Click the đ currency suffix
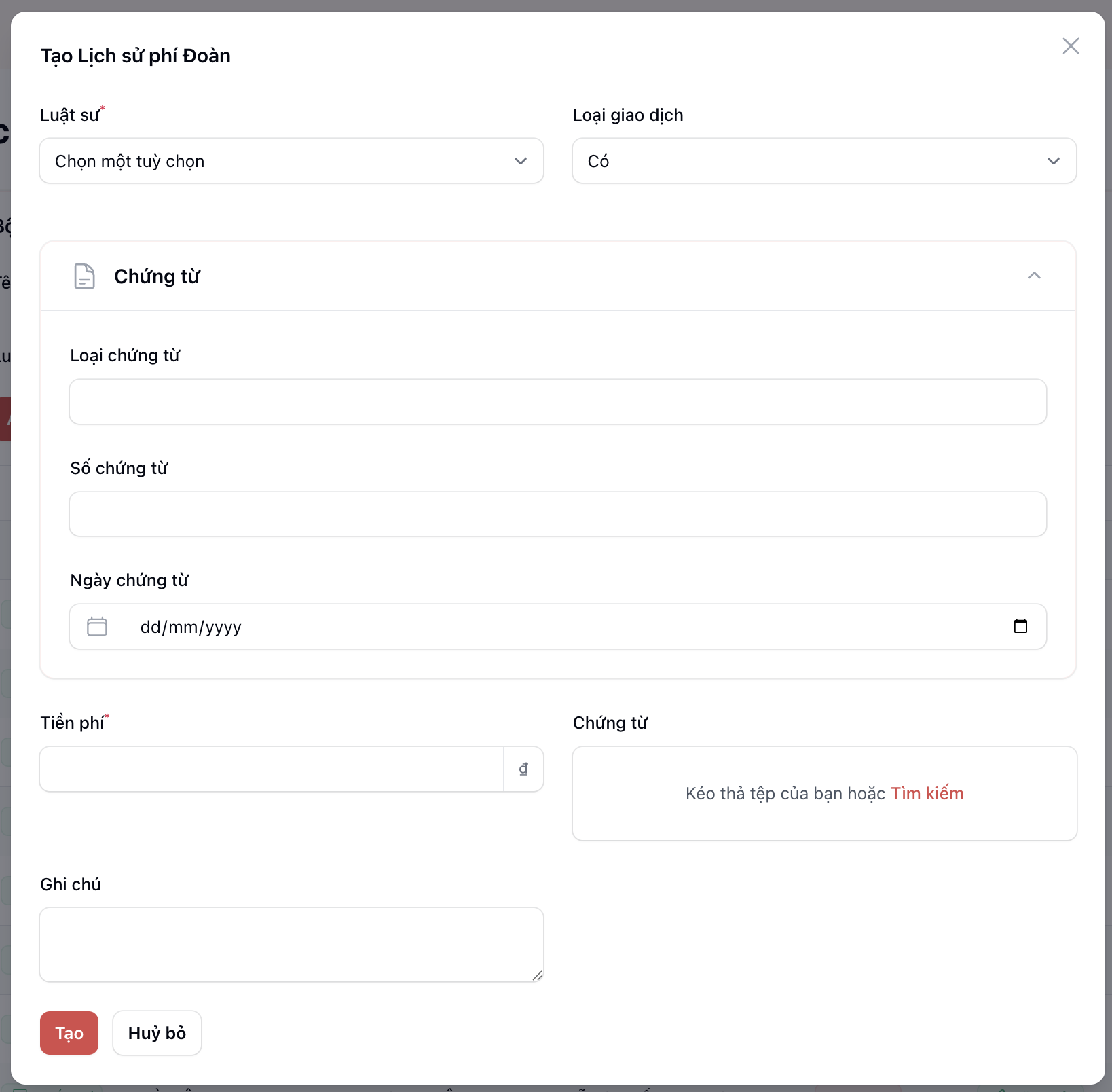Viewport: 1112px width, 1092px height. 523,769
